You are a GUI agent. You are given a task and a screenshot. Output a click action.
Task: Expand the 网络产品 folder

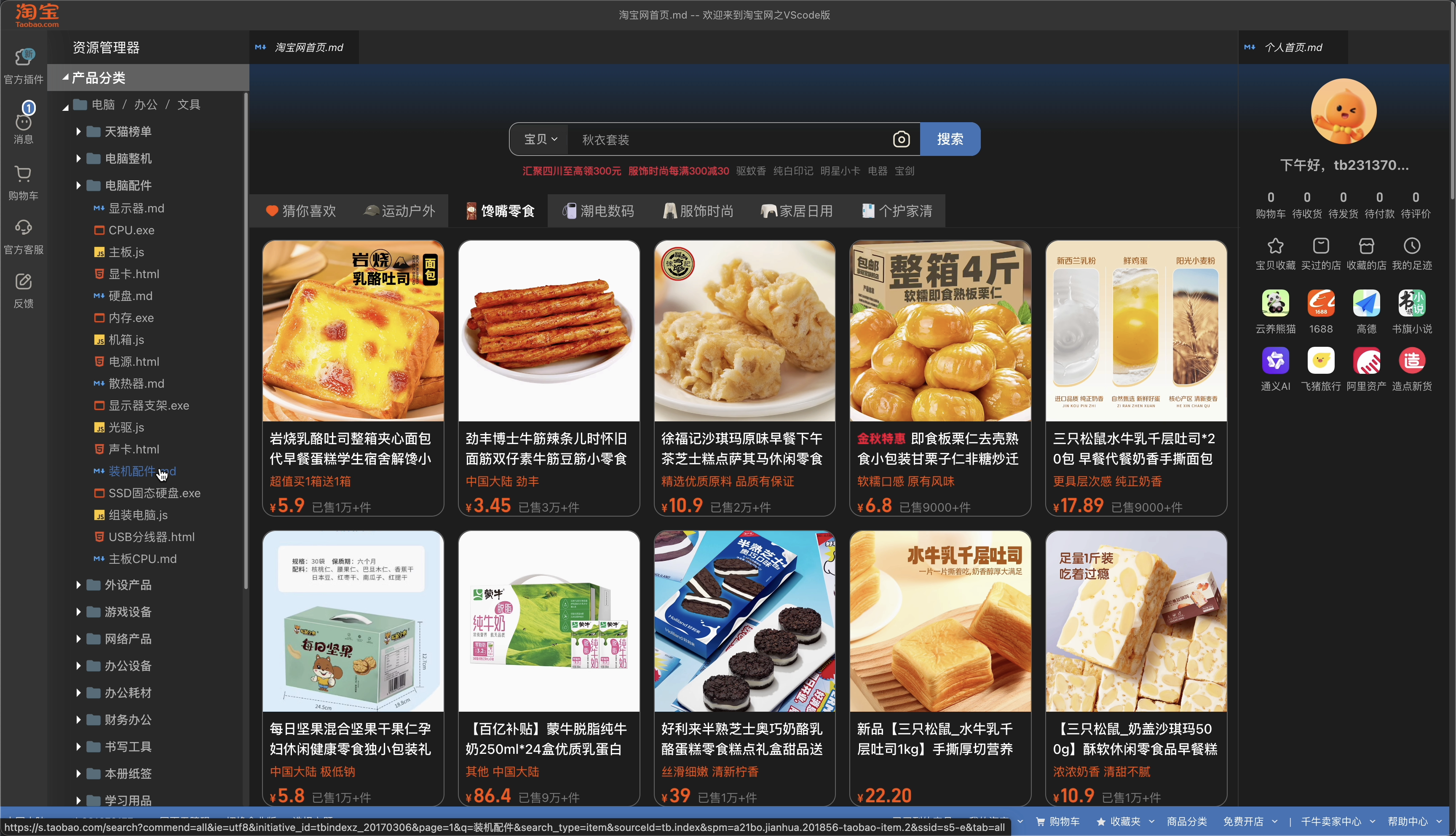pyautogui.click(x=78, y=639)
